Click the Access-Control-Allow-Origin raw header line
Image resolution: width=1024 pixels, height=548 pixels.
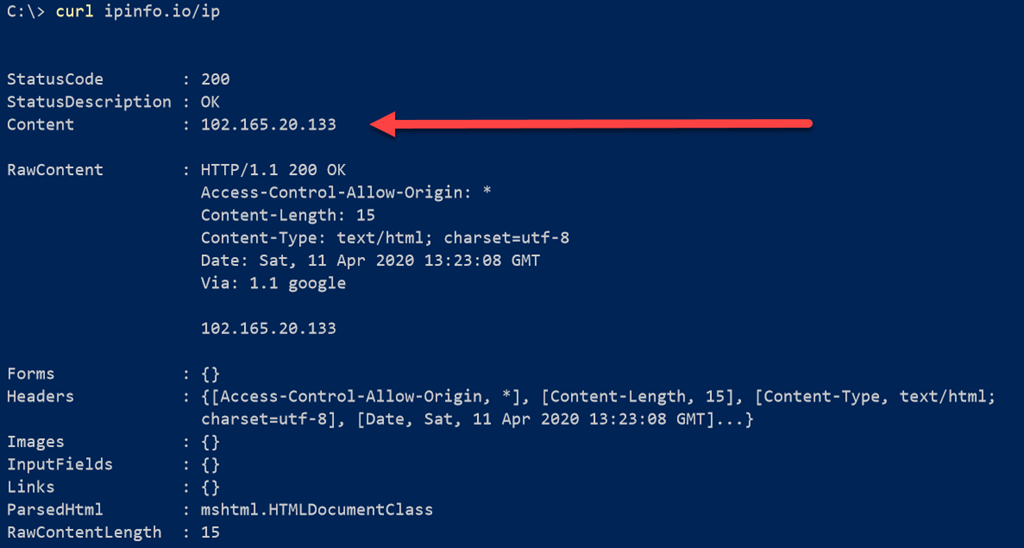click(346, 193)
